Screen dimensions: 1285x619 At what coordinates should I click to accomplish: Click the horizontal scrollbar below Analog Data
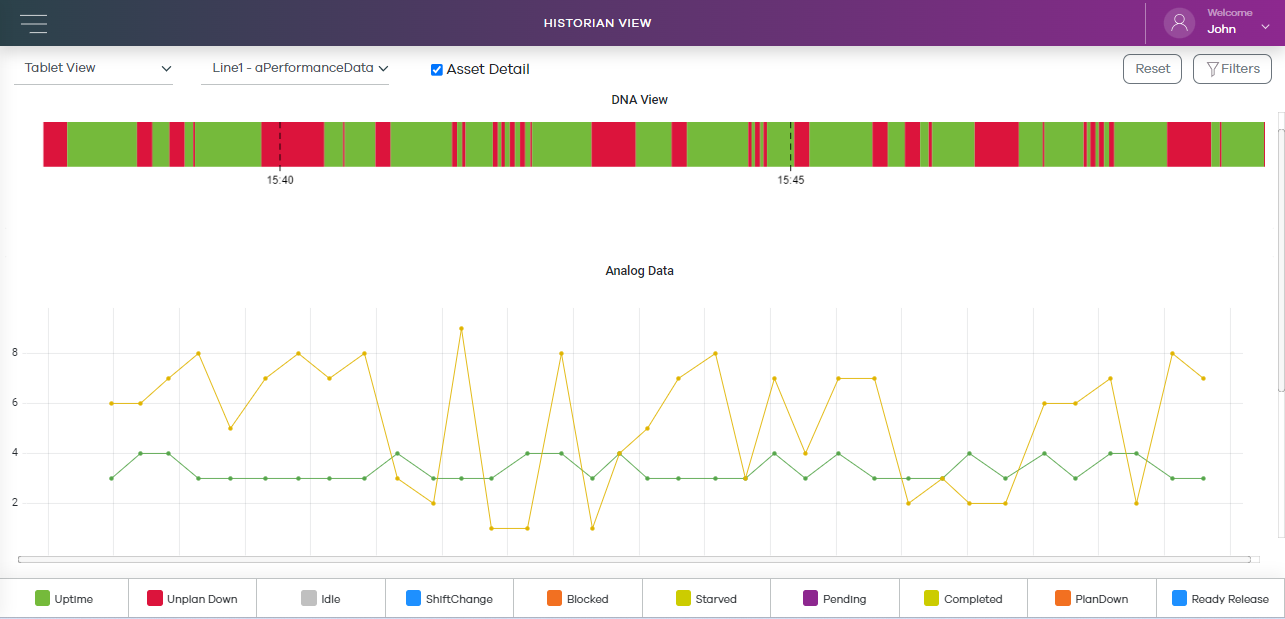(634, 559)
